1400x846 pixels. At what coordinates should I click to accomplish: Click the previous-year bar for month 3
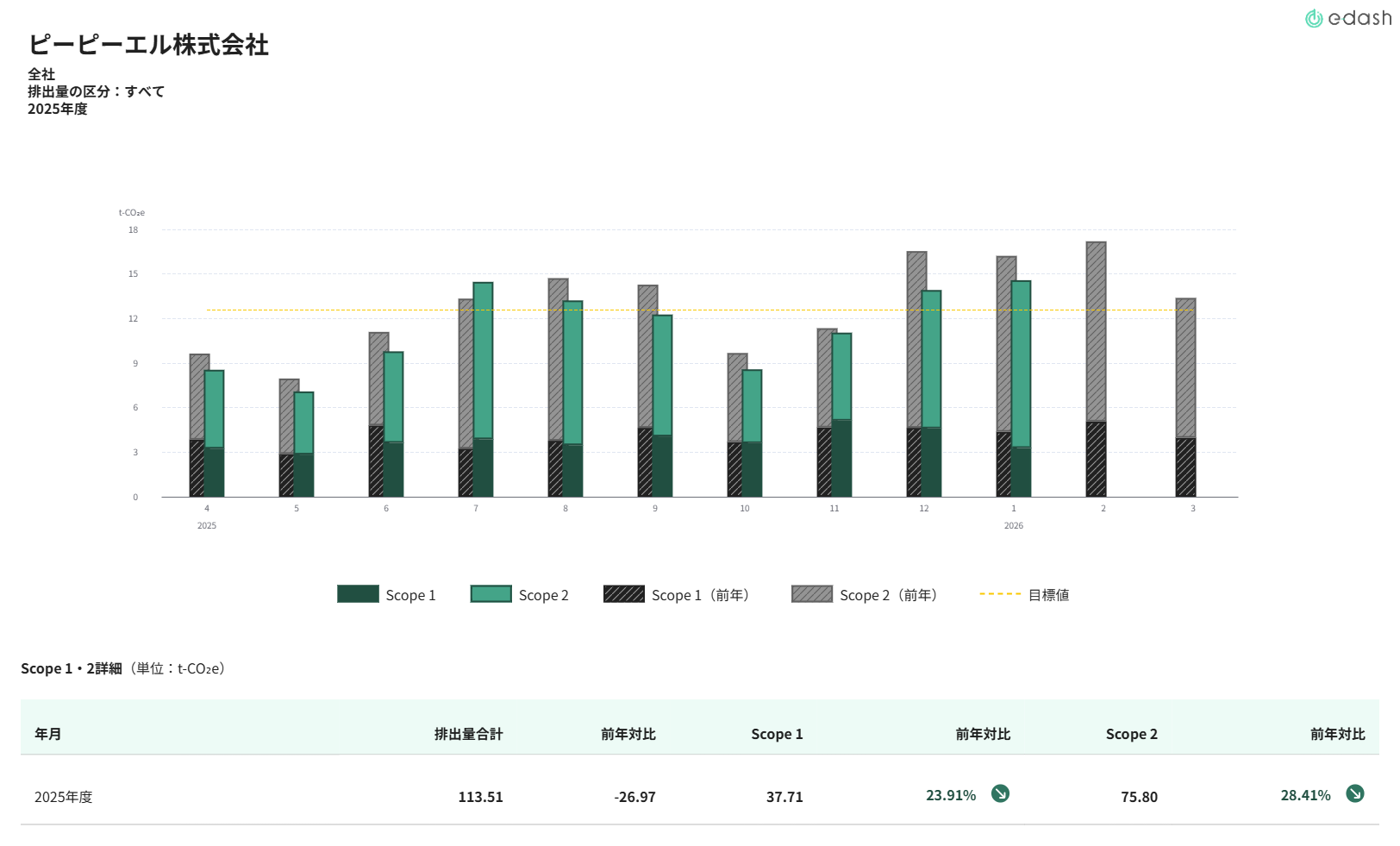click(x=1185, y=368)
